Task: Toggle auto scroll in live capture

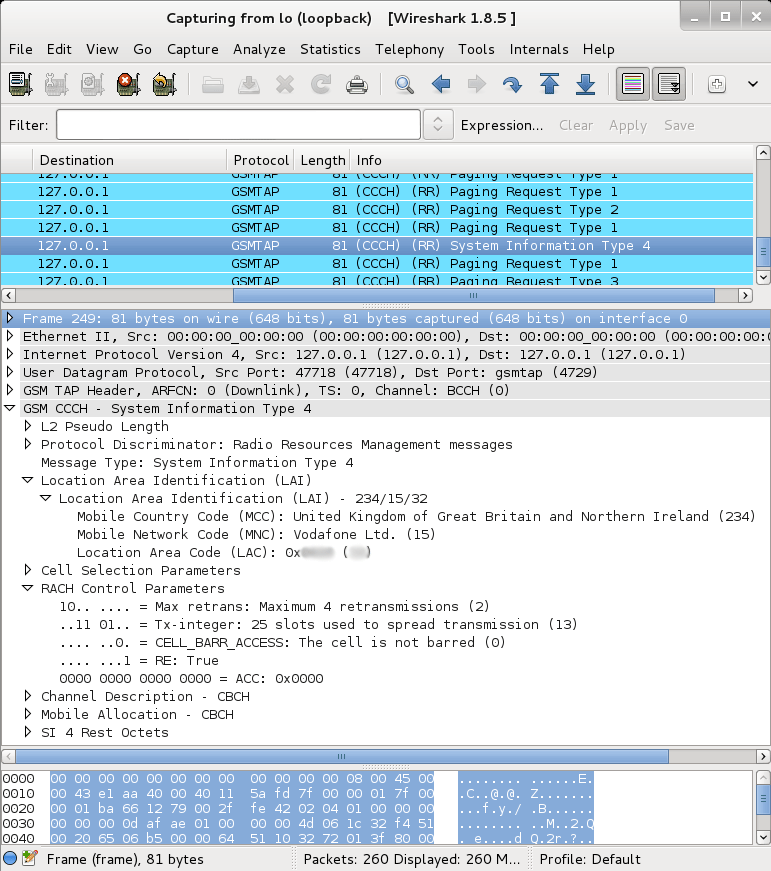Action: (669, 84)
